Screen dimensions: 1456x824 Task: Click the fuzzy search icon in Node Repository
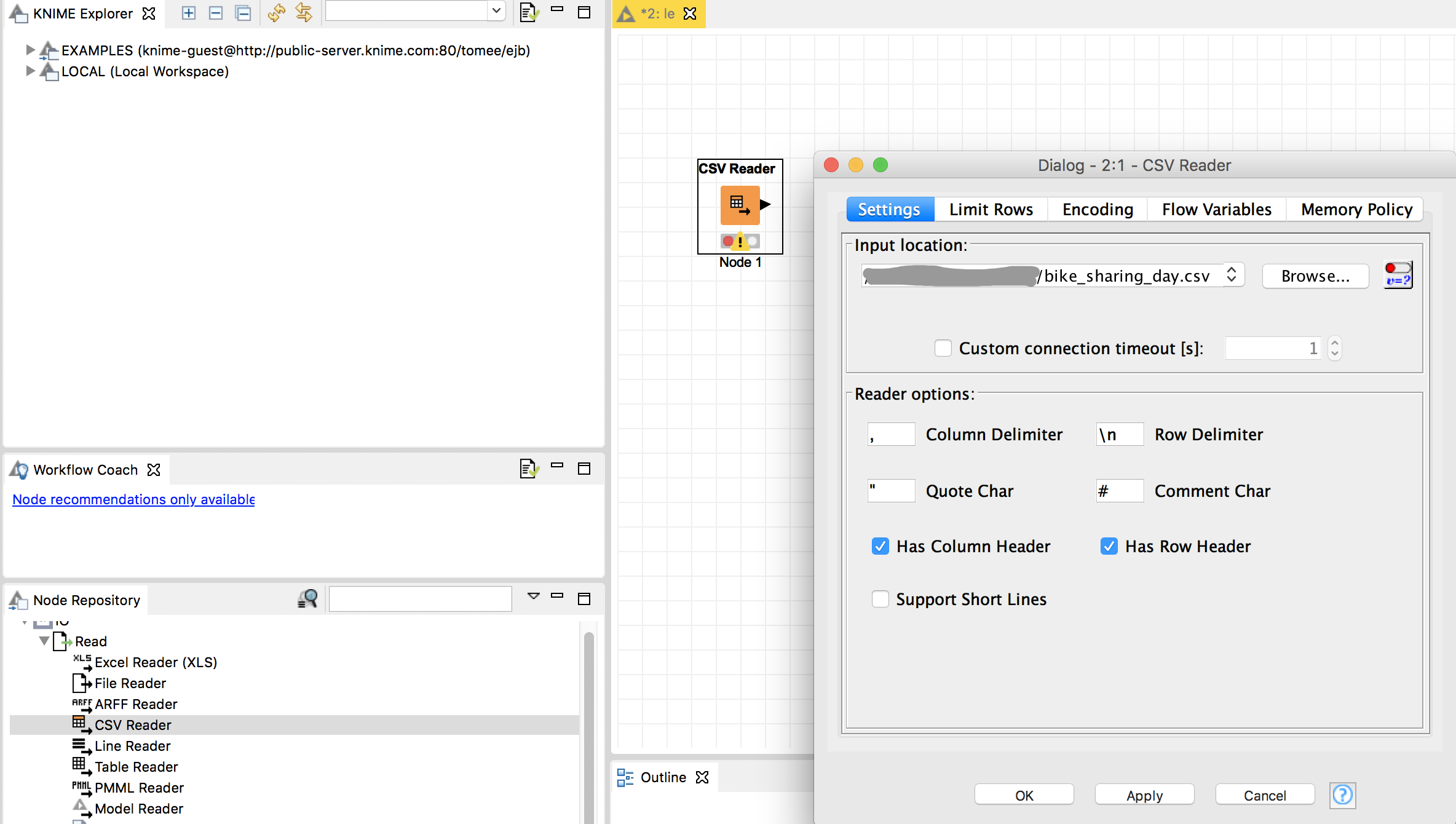(307, 598)
